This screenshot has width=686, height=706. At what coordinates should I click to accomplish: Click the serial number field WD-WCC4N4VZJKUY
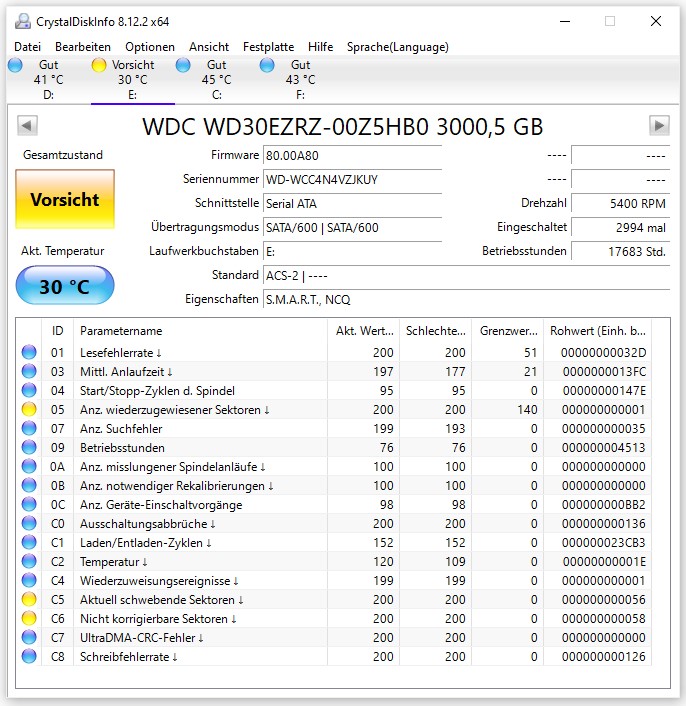pos(352,180)
